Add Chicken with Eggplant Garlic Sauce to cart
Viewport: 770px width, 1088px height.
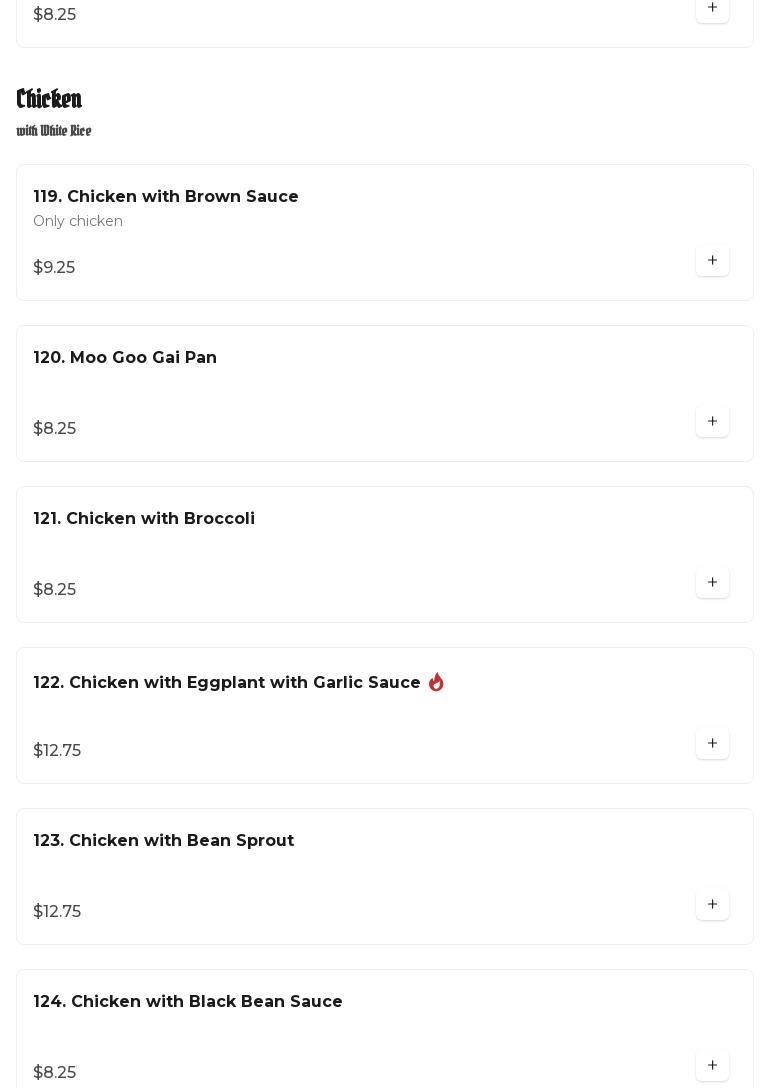[x=712, y=744]
